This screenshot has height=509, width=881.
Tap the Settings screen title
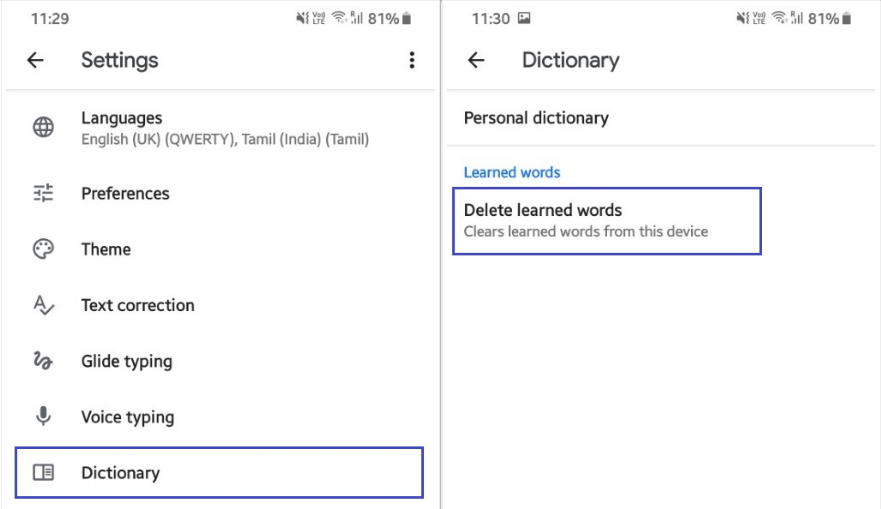coord(120,60)
